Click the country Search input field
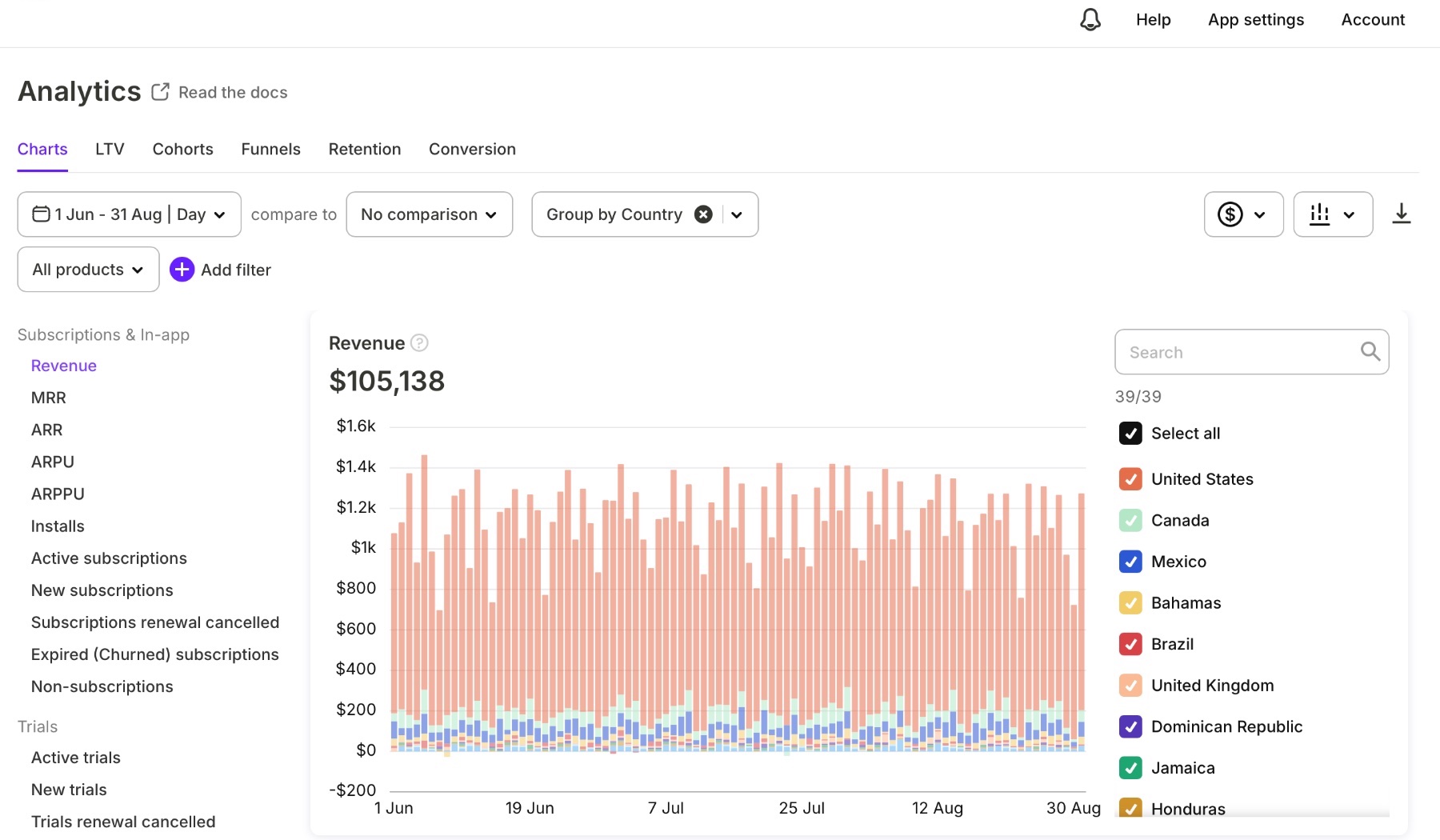Screen dimensions: 1440x840 coord(1252,352)
